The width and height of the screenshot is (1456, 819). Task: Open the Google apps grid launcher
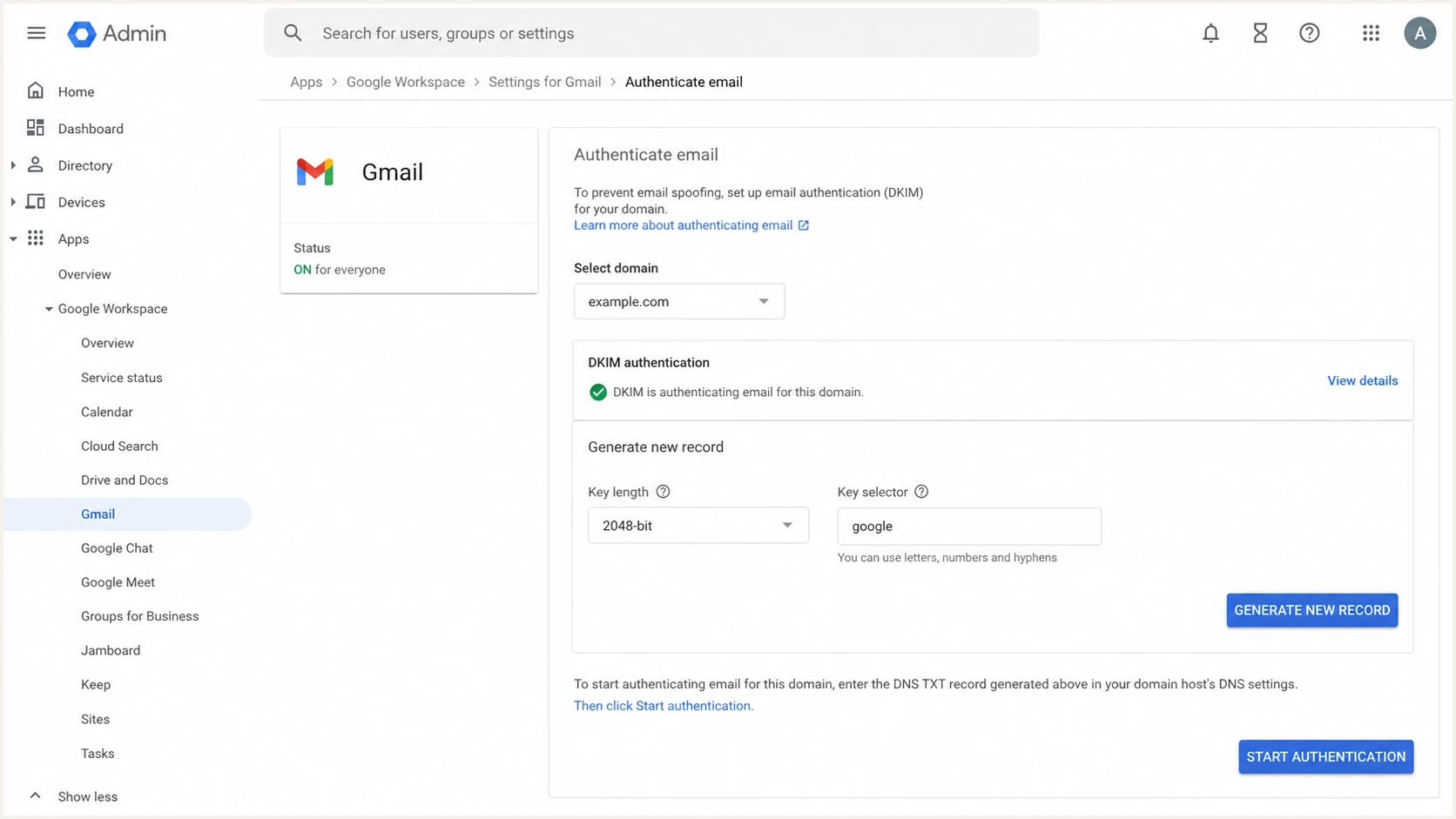coord(1371,33)
